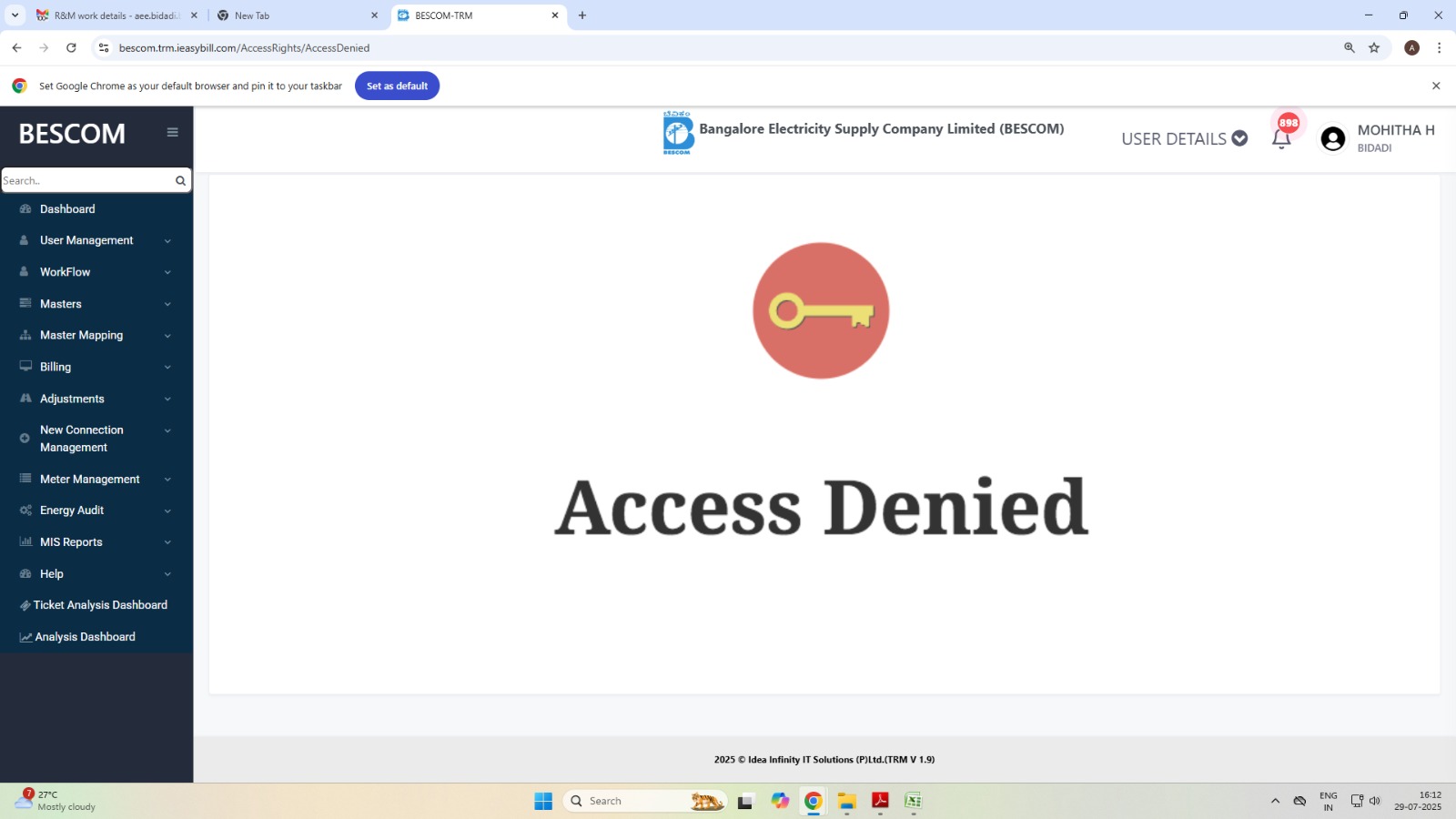Screen dimensions: 1456x819
Task: Open the browser zoom magnifier icon
Action: [1350, 47]
